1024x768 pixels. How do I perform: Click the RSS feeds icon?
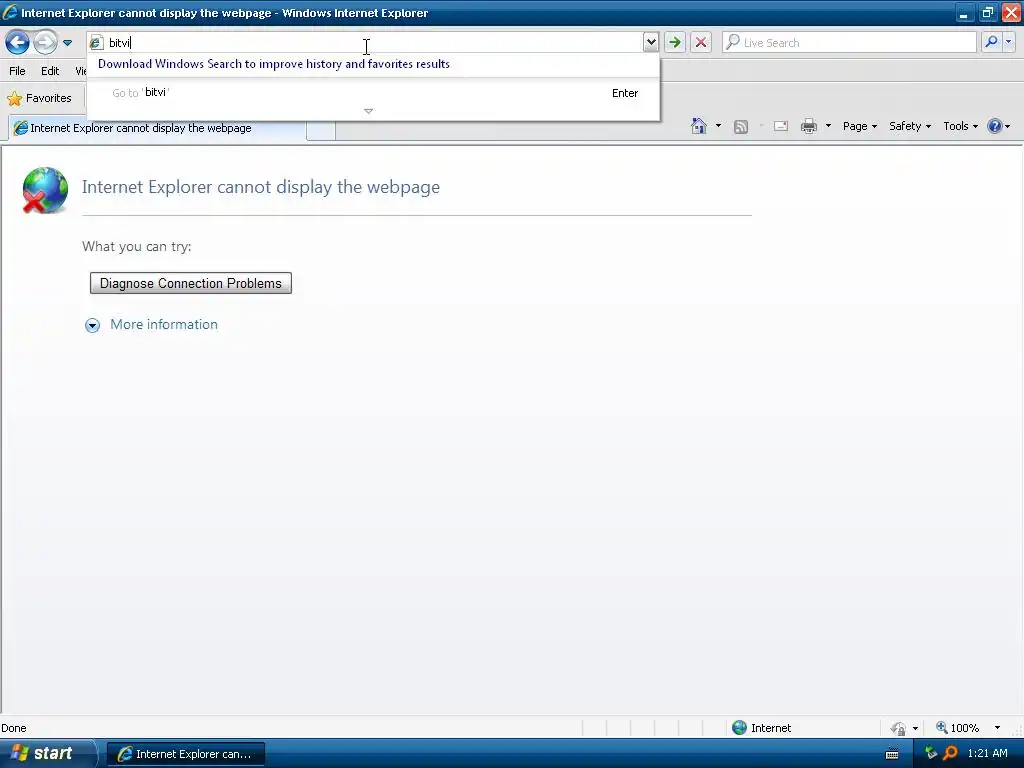coord(741,127)
